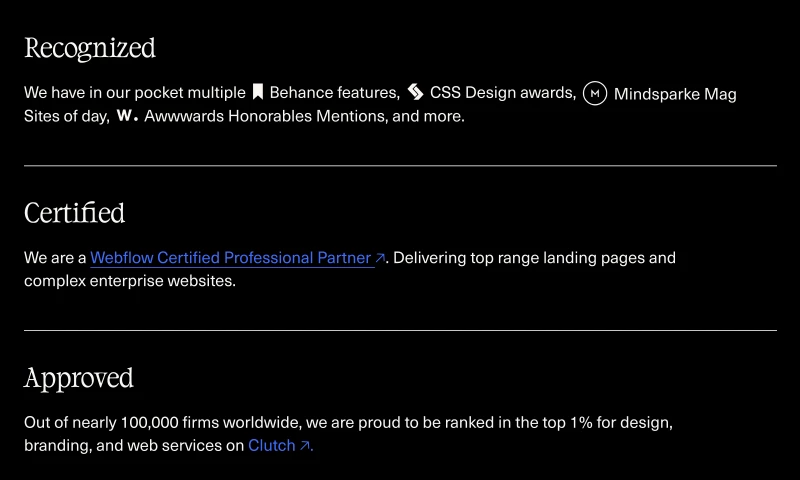The width and height of the screenshot is (800, 480).
Task: Click the divider line above Certified
Action: tap(400, 165)
